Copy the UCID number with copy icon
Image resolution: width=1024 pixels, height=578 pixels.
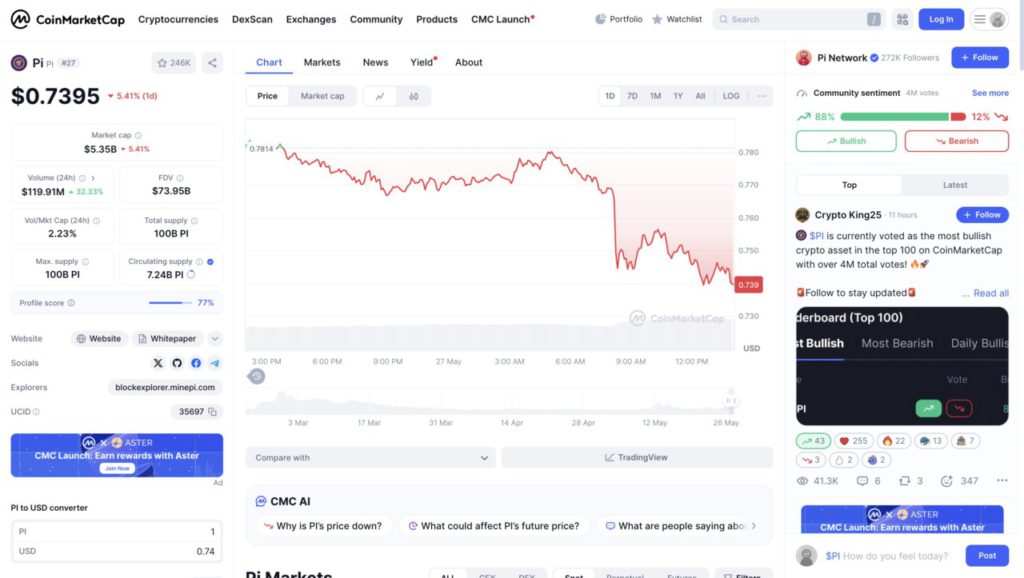(x=213, y=411)
